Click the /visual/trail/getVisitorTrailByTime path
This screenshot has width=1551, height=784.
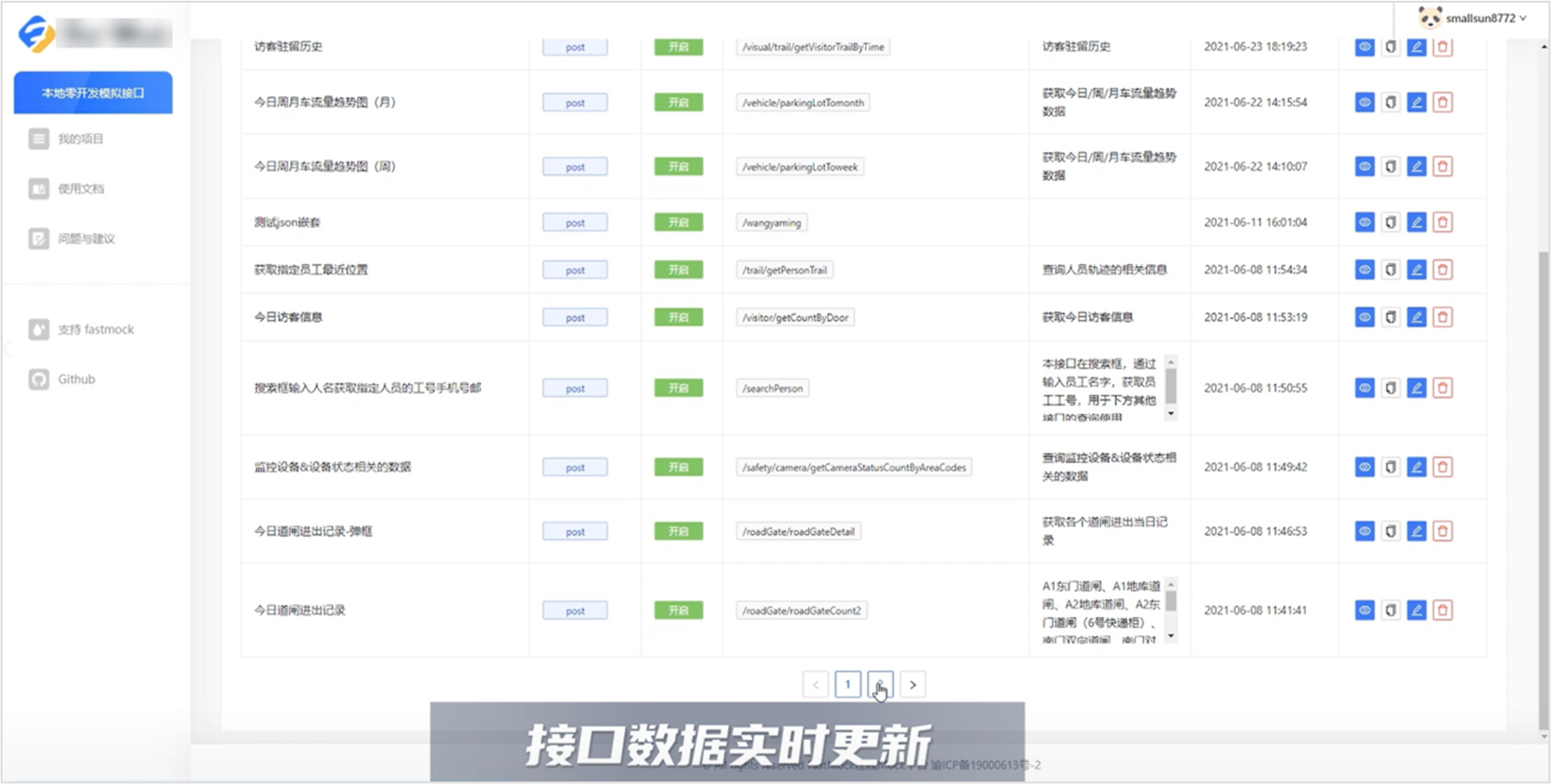pyautogui.click(x=812, y=47)
